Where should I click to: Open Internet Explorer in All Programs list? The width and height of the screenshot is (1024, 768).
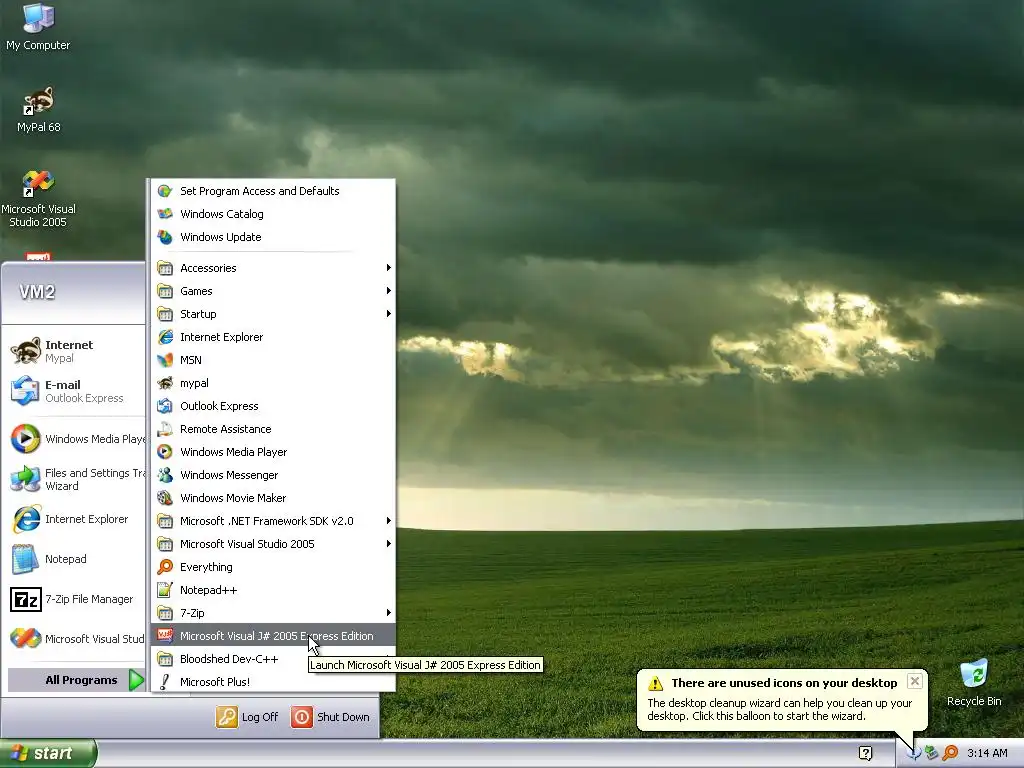[274, 337]
